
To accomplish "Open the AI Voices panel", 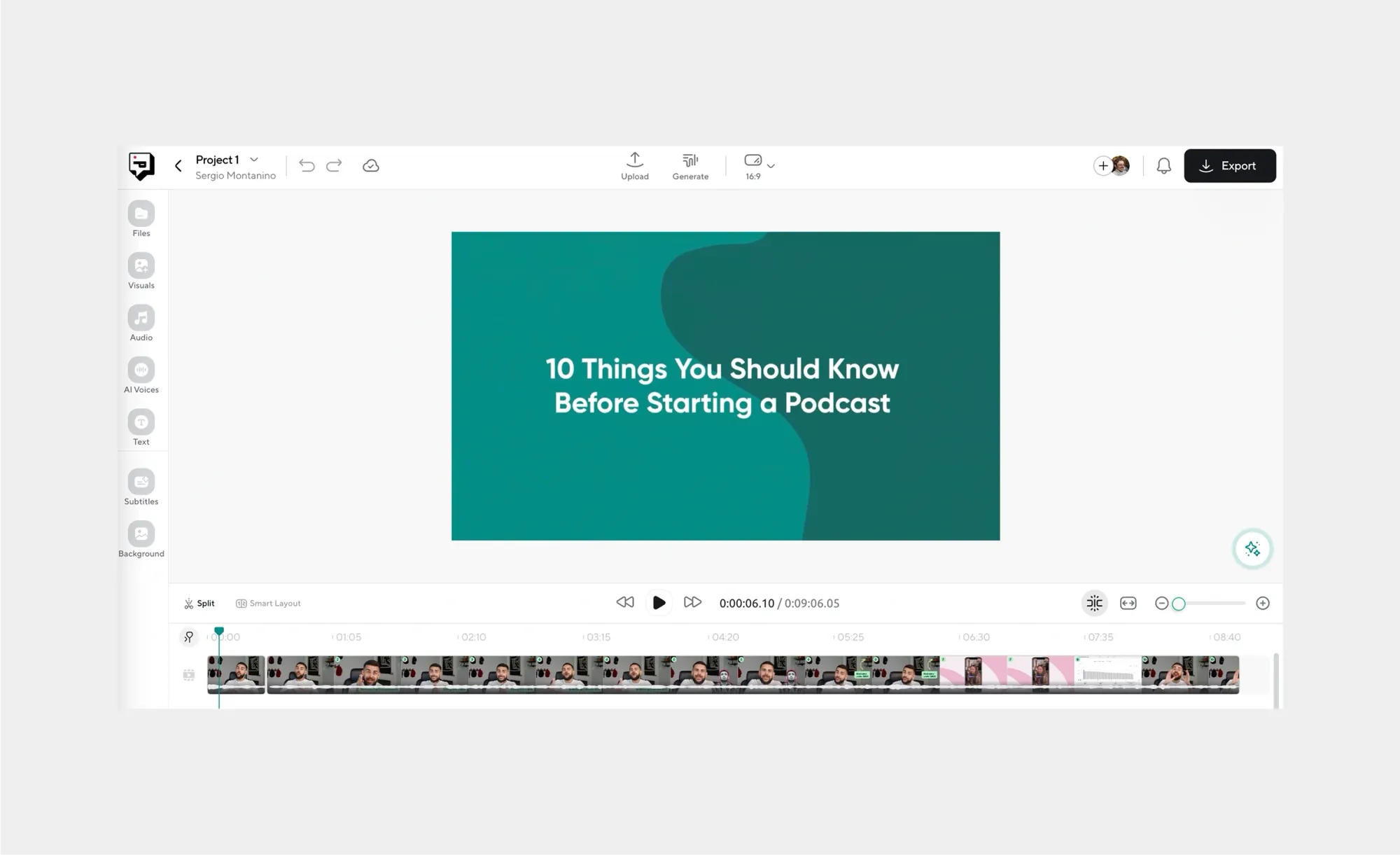I will point(141,370).
